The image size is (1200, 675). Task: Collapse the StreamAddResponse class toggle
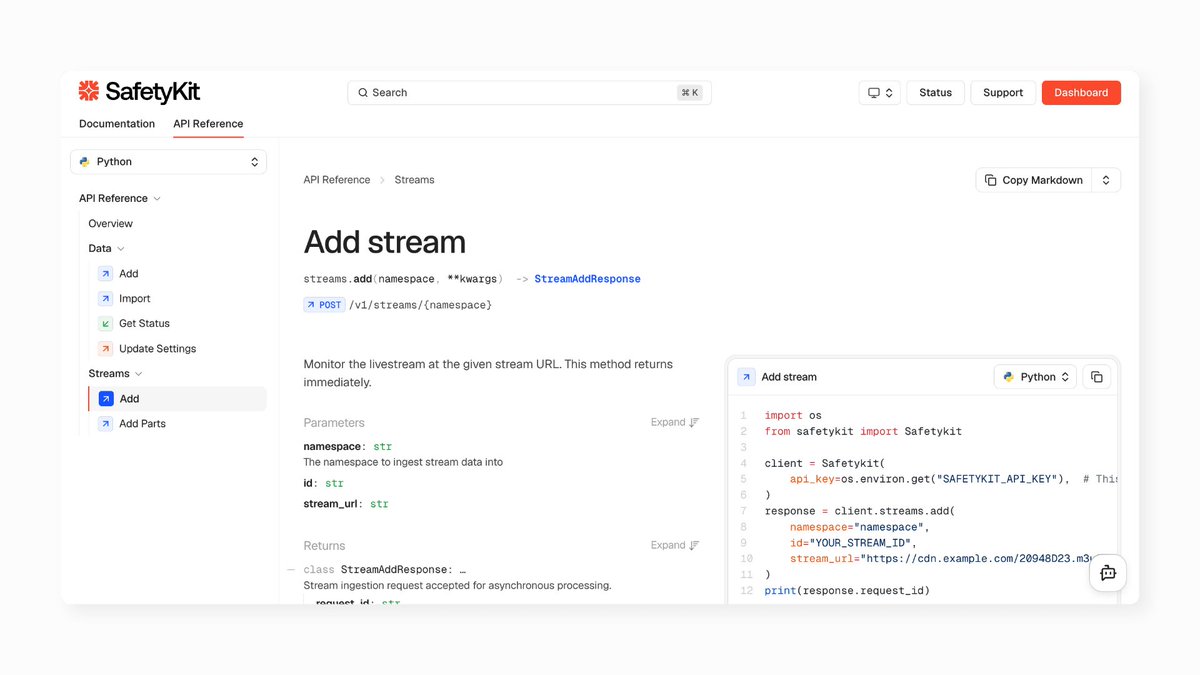tap(291, 570)
